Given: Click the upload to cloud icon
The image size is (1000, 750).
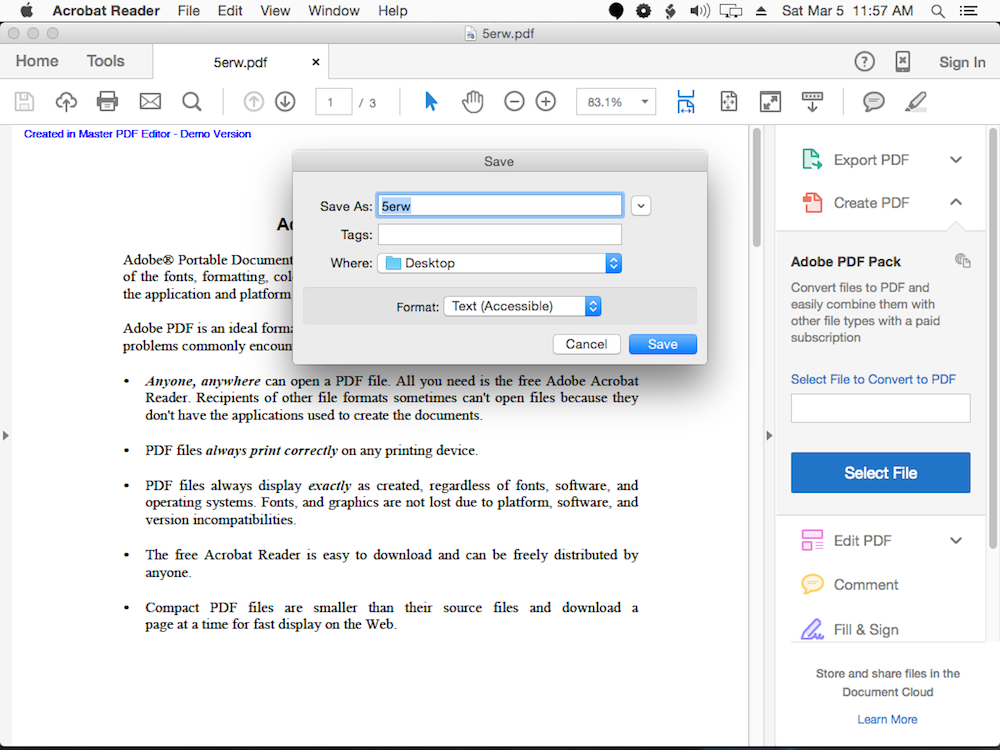Looking at the screenshot, I should [x=66, y=101].
